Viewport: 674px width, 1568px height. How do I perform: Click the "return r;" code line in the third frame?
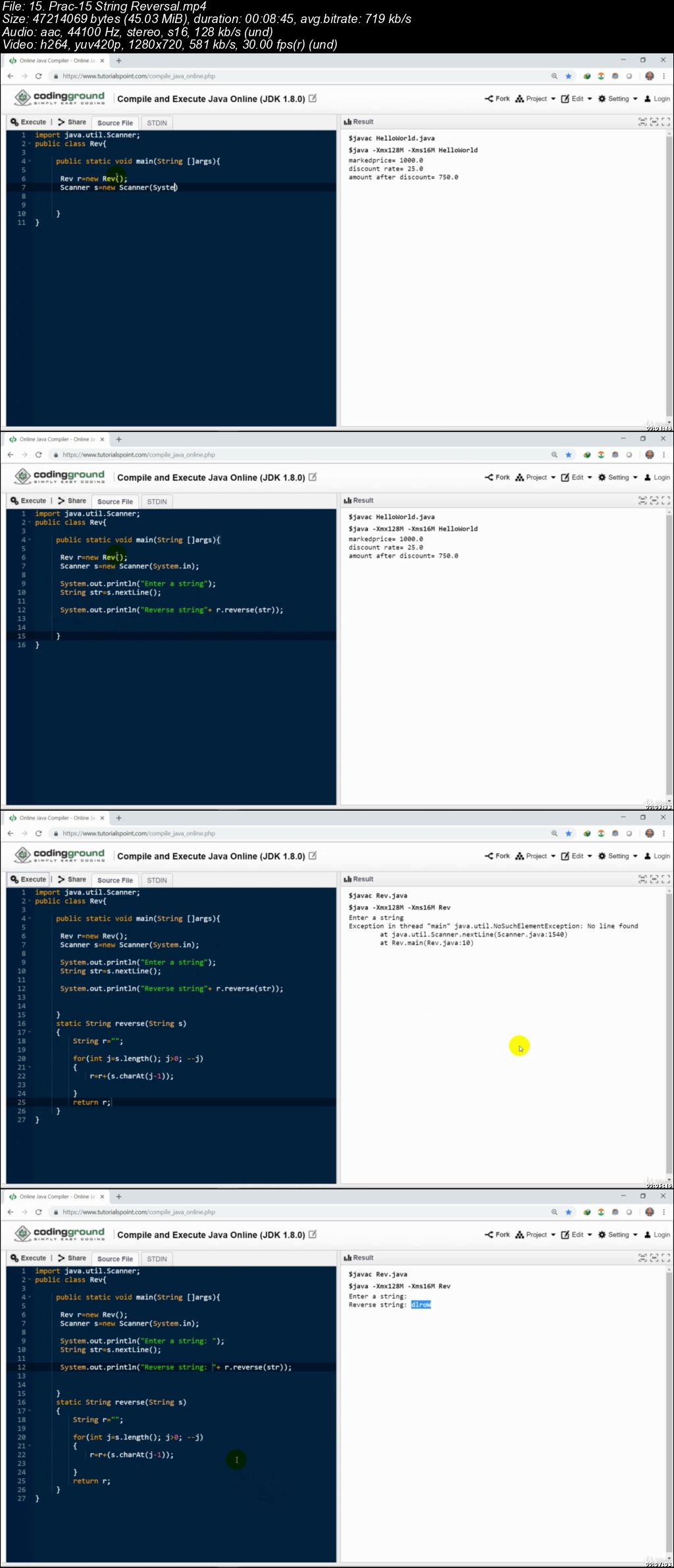pyautogui.click(x=91, y=1102)
